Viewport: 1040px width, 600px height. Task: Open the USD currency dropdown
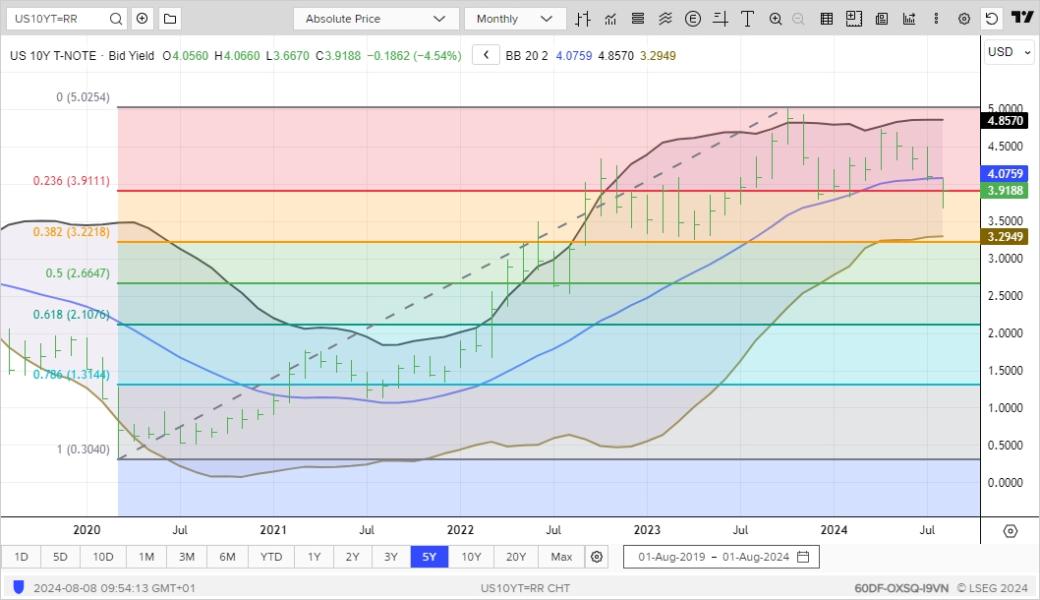[1009, 52]
